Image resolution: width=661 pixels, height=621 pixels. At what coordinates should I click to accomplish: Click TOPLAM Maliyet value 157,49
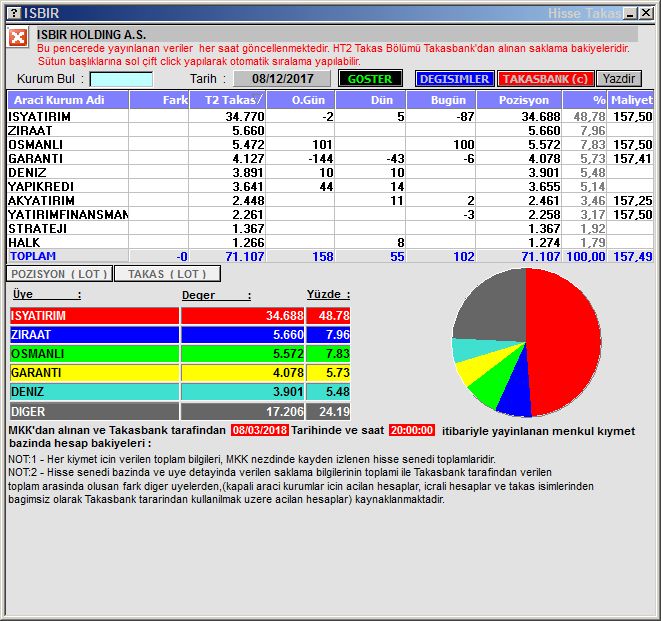coord(632,256)
